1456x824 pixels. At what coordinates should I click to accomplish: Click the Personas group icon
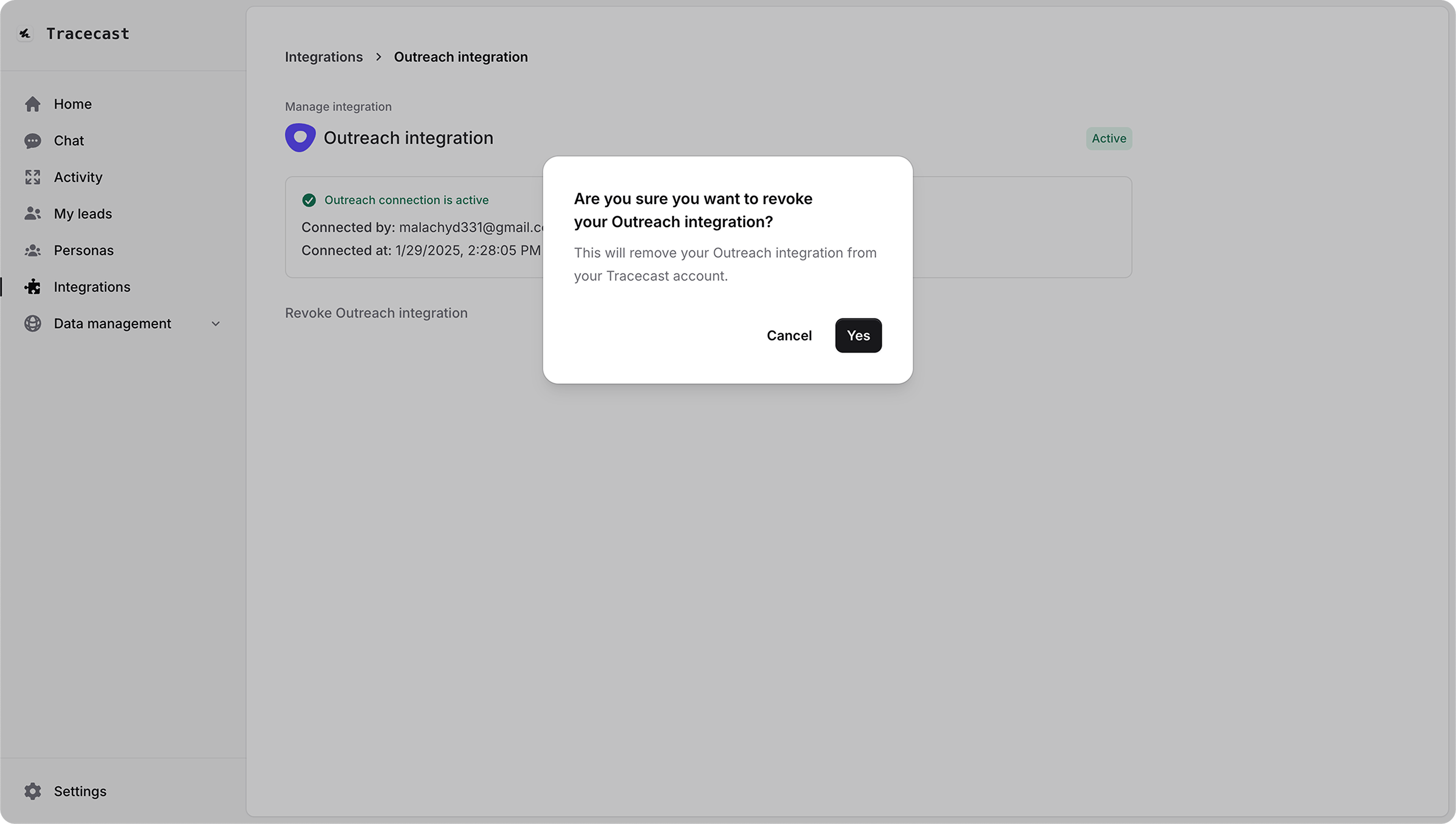(33, 251)
